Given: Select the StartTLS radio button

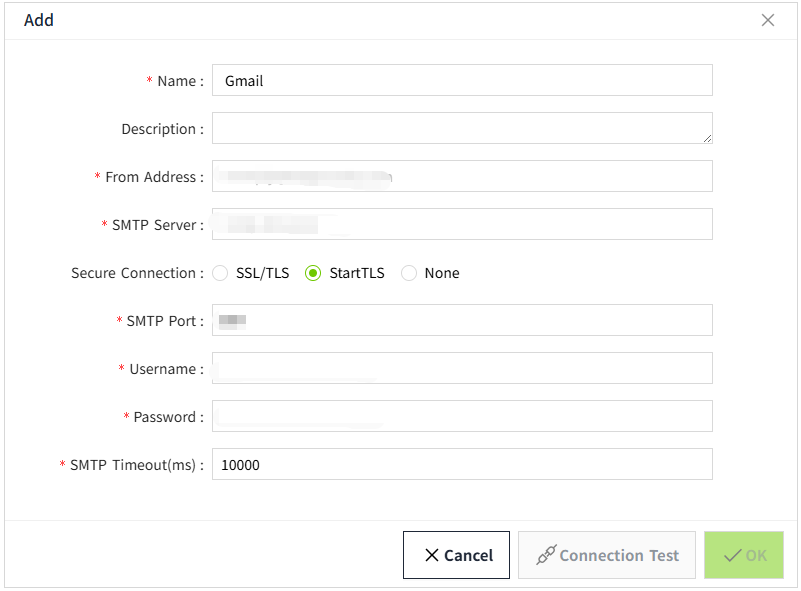Looking at the screenshot, I should click(x=313, y=273).
